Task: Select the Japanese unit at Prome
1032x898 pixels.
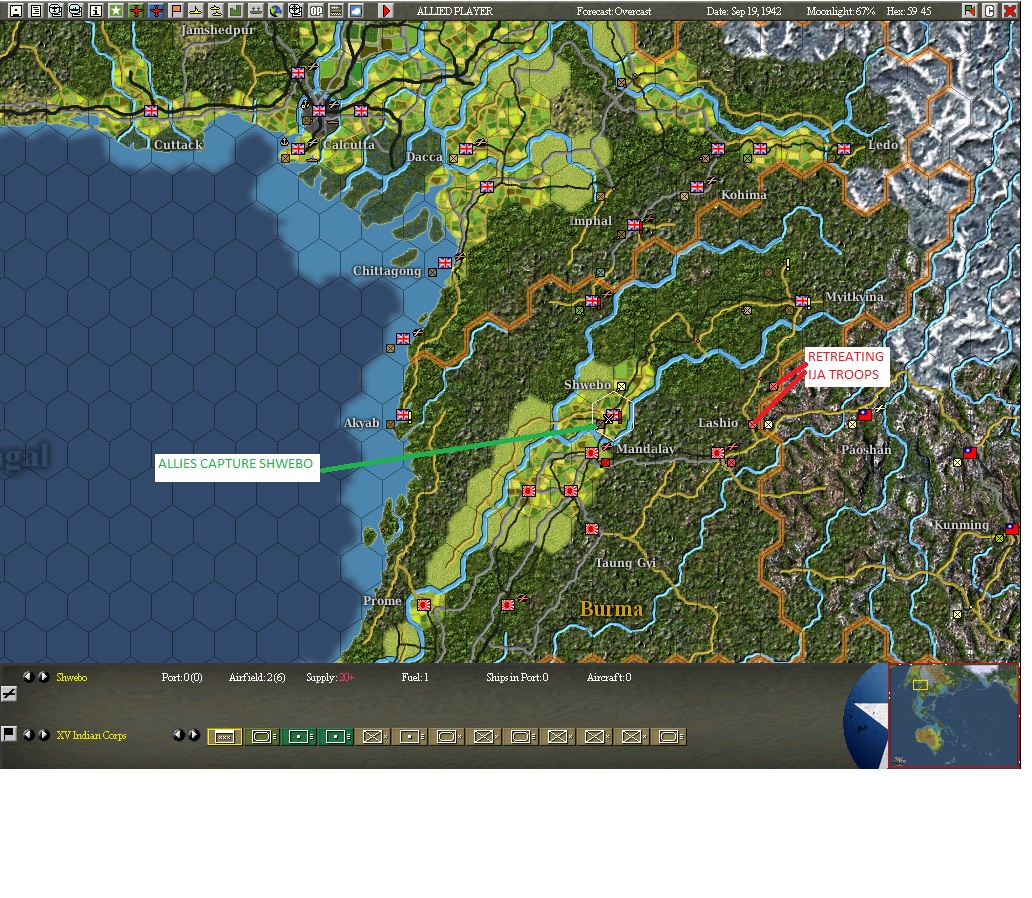Action: click(424, 604)
